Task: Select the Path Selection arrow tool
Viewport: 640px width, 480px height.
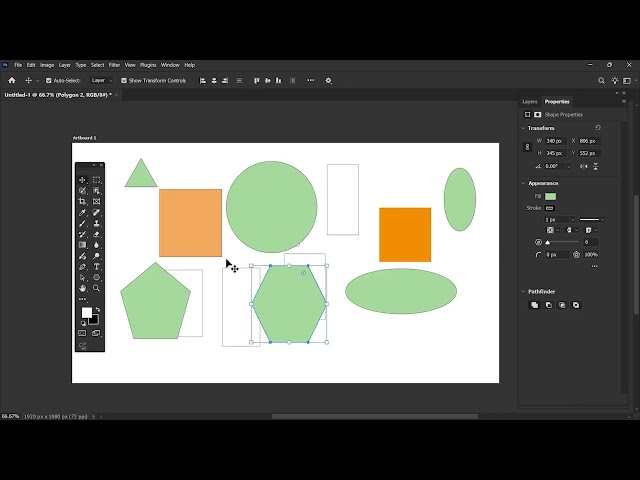Action: click(x=82, y=278)
